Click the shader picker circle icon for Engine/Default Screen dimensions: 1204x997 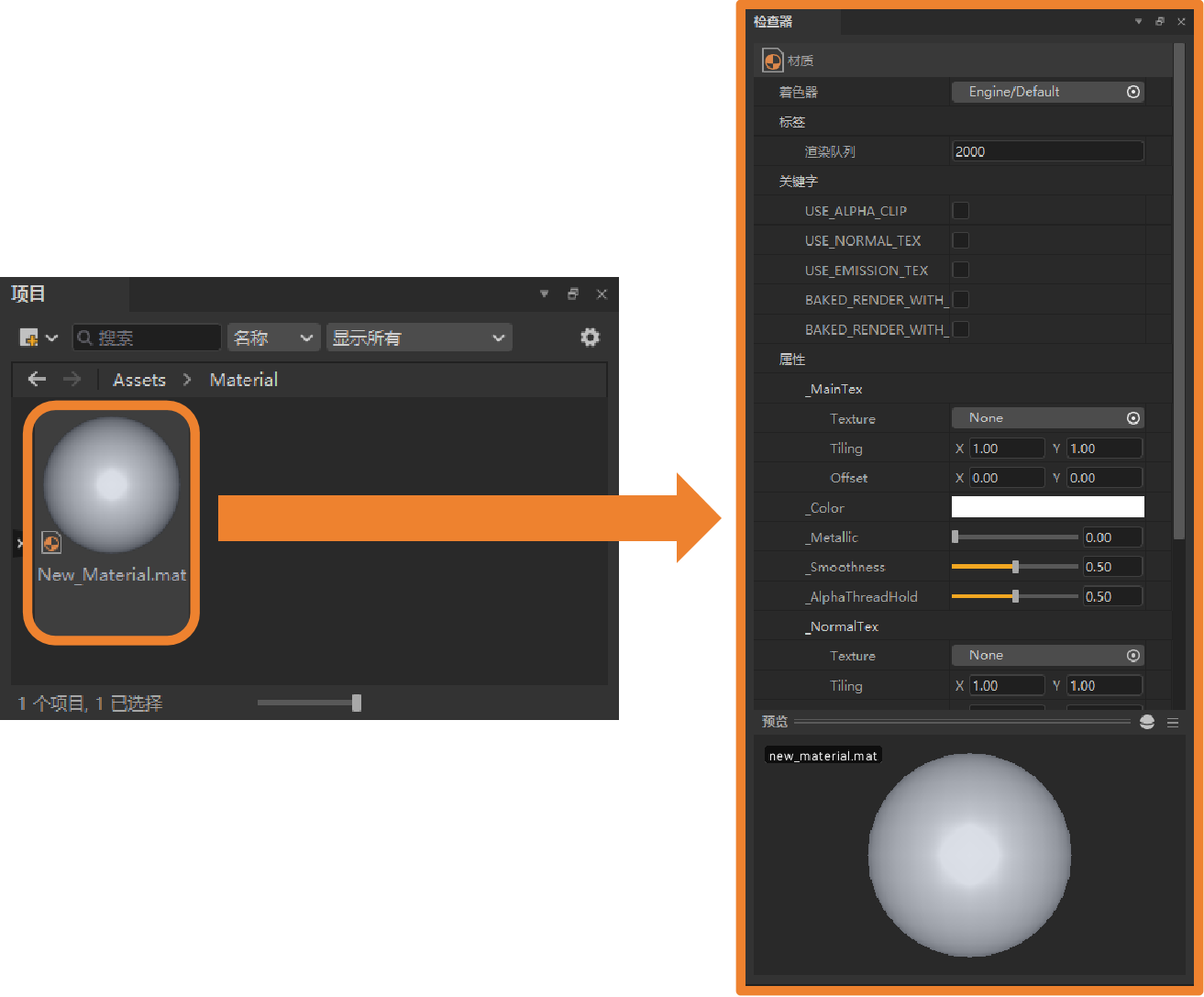point(1133,92)
